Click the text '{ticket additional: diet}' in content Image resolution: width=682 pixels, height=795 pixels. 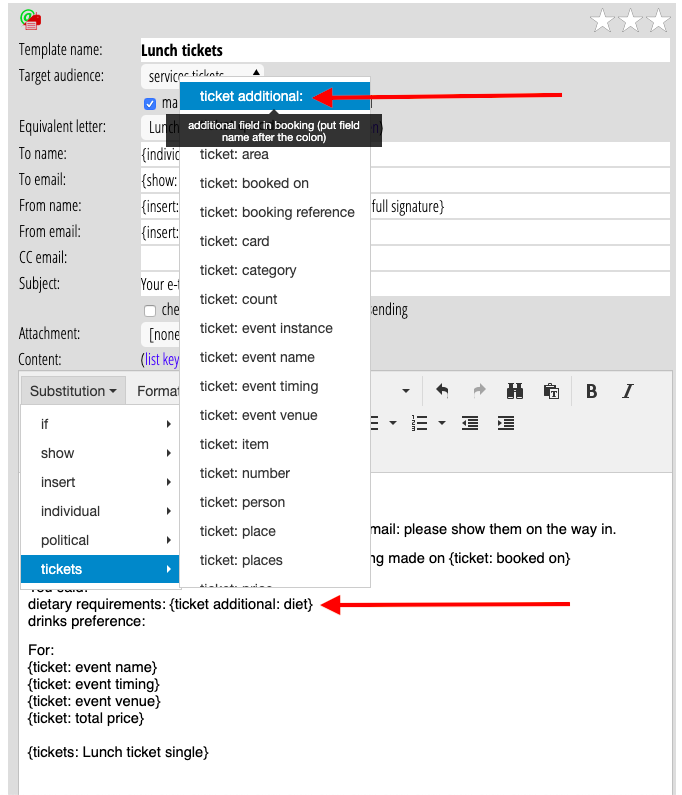241,604
